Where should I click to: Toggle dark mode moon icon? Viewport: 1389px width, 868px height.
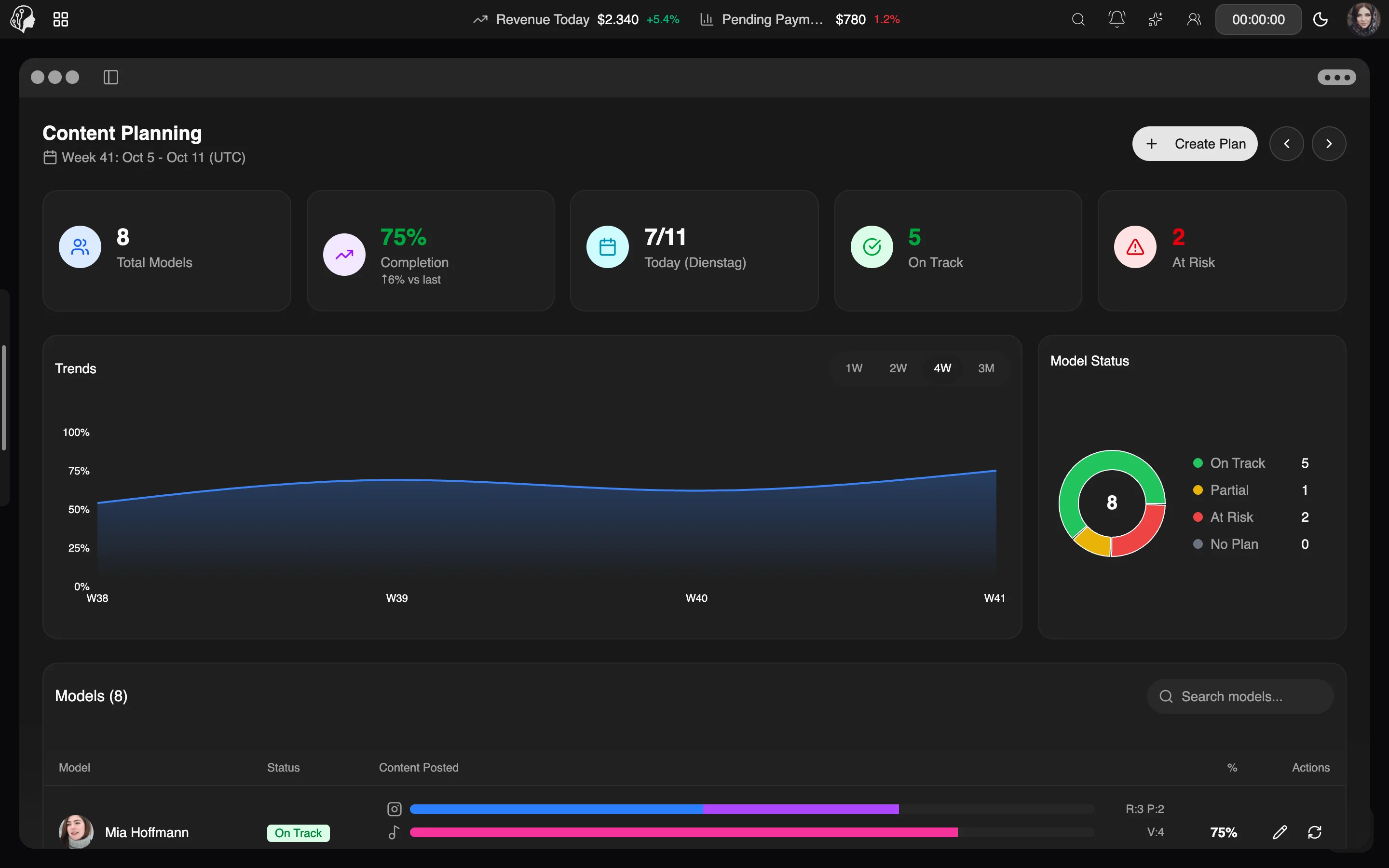pos(1321,19)
